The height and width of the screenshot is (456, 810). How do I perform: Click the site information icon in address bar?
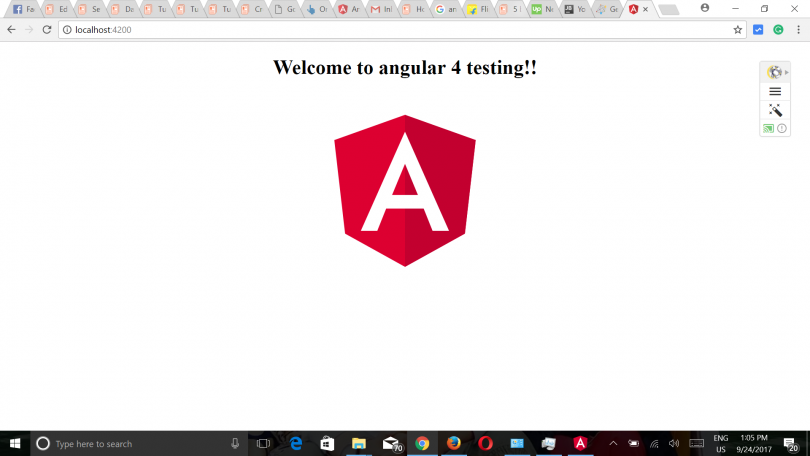tap(67, 30)
